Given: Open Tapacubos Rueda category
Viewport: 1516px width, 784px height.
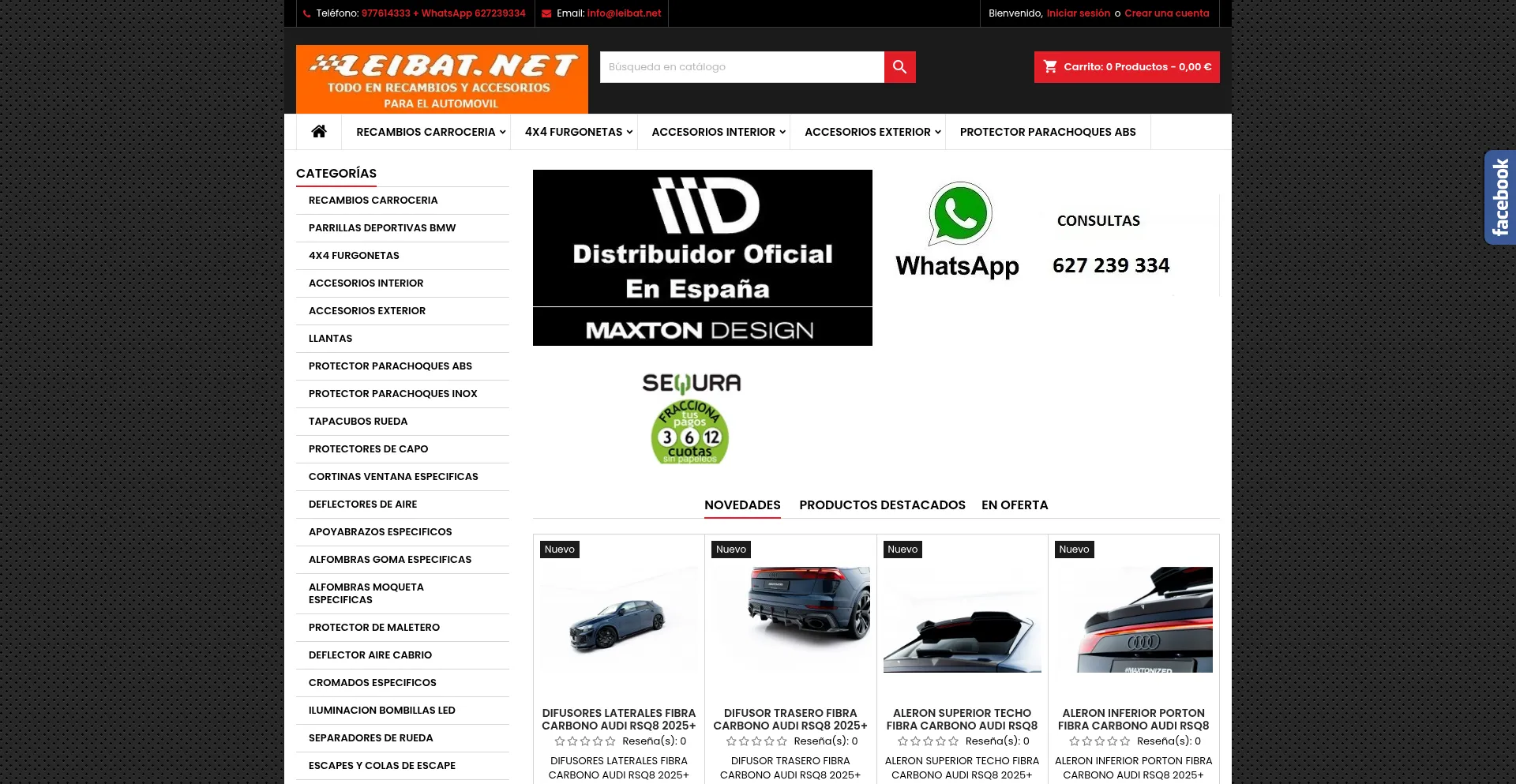Looking at the screenshot, I should coord(358,422).
